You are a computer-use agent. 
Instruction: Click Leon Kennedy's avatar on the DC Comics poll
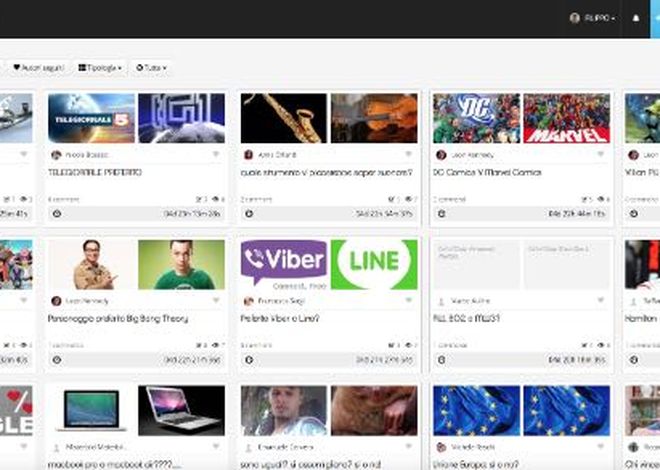441,155
